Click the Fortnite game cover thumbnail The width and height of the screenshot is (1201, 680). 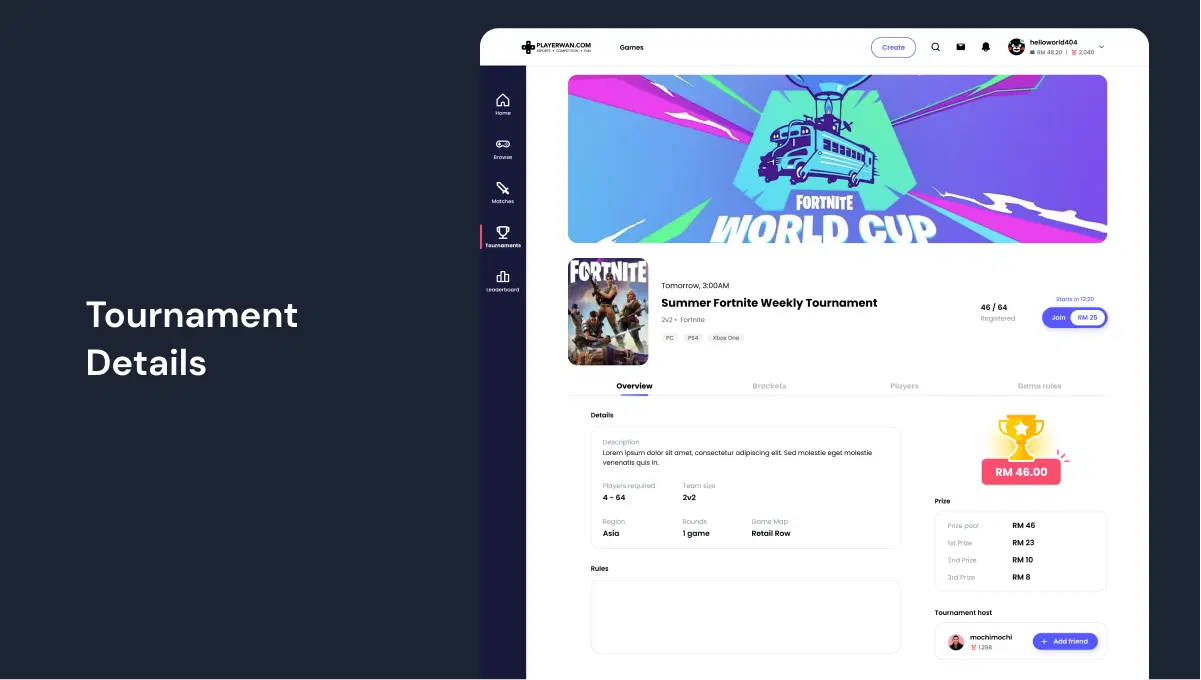[x=608, y=312]
